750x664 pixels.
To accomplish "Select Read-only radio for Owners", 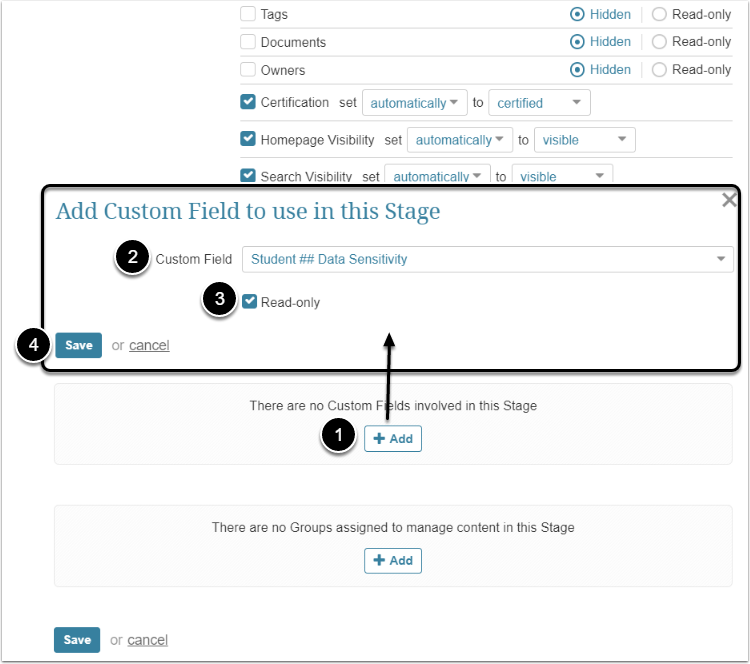I will 659,70.
